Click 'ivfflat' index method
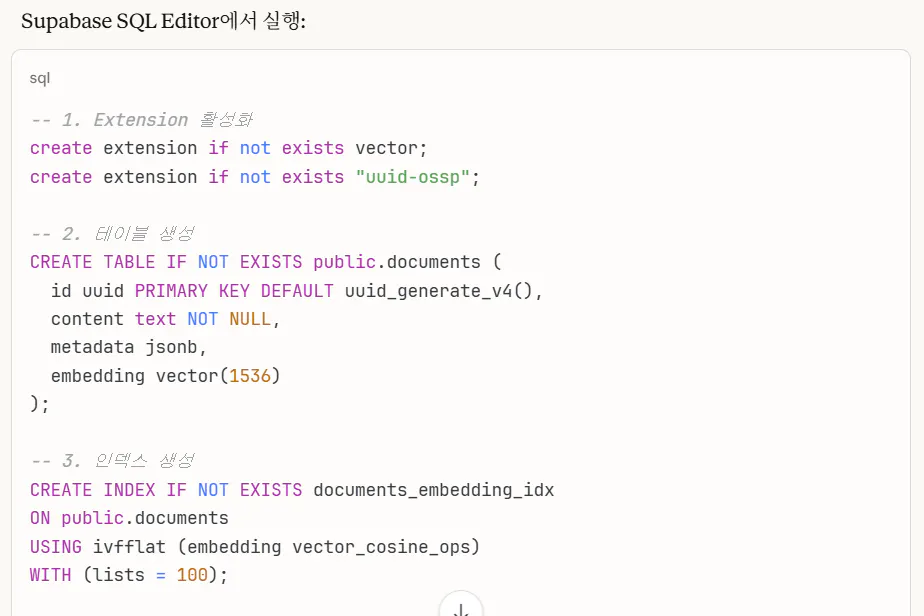Image resolution: width=924 pixels, height=616 pixels. pyautogui.click(x=129, y=547)
